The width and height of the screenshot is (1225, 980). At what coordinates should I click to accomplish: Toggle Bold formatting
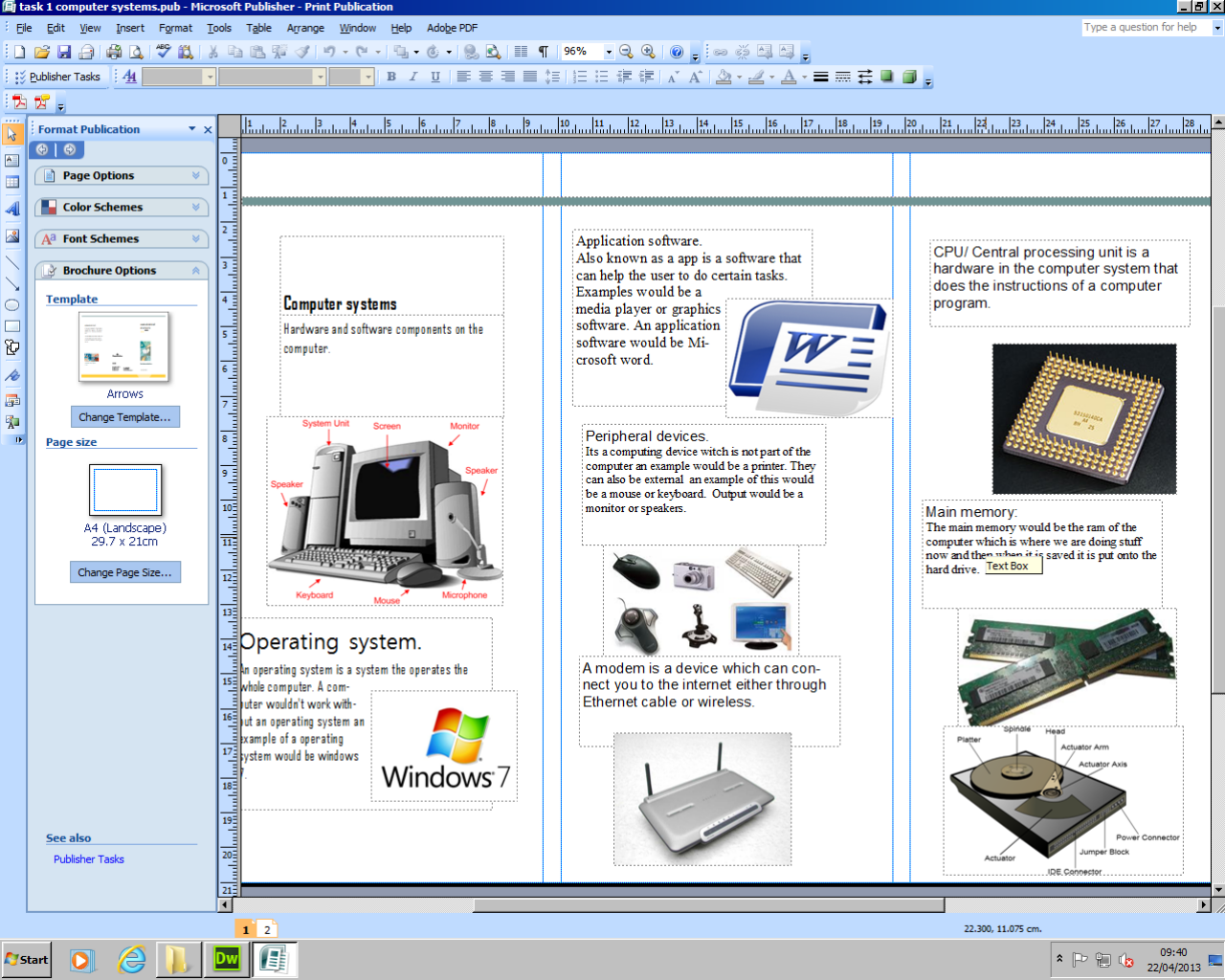(x=391, y=77)
